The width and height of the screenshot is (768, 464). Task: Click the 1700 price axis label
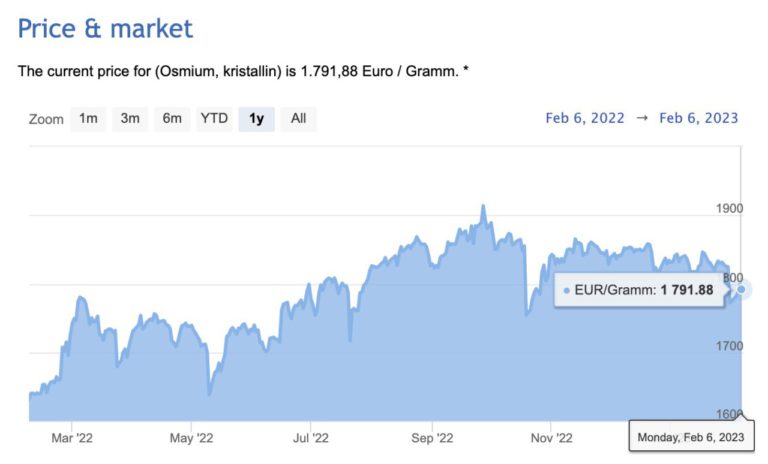point(730,346)
